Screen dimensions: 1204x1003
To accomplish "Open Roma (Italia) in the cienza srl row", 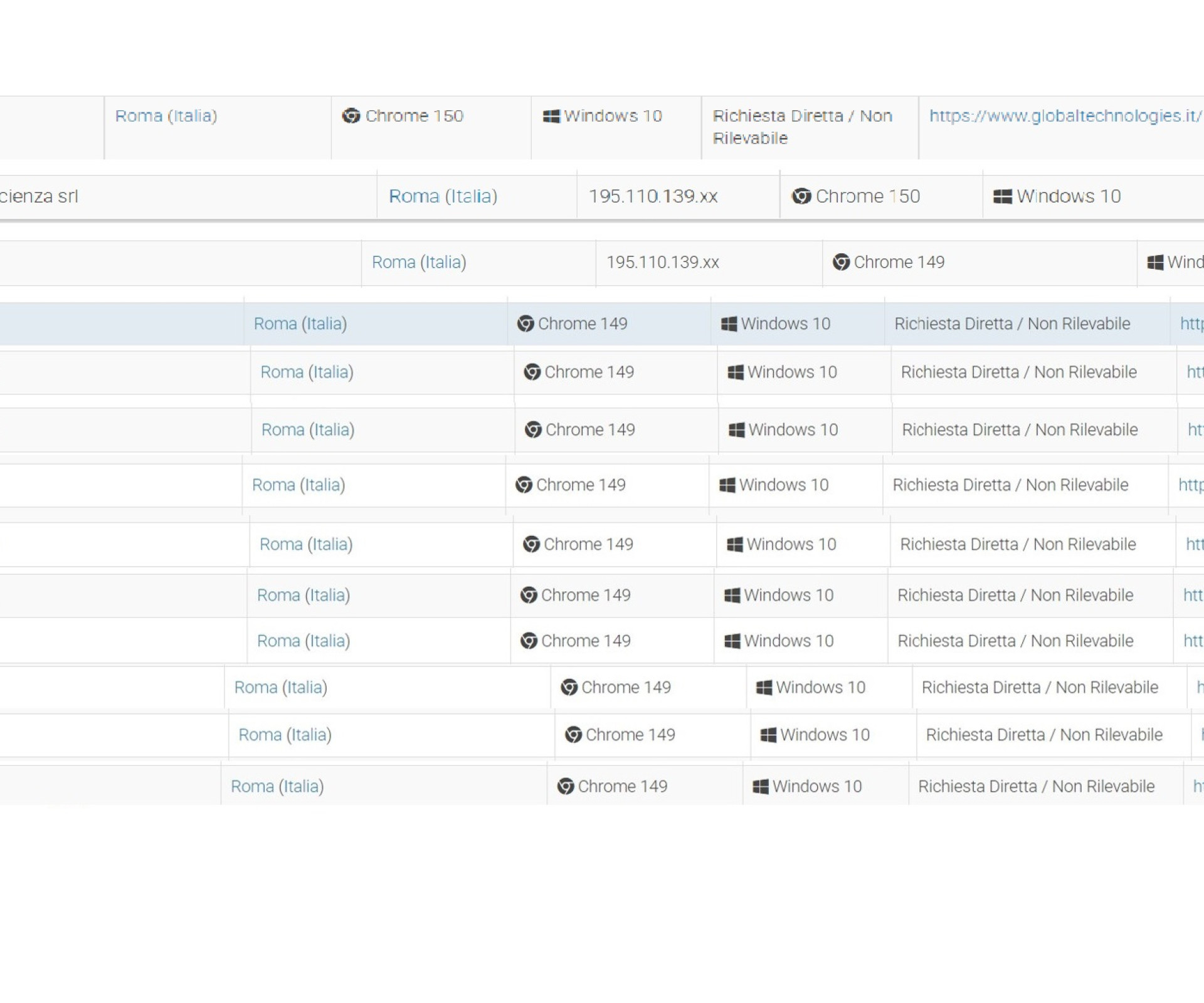I will [443, 196].
